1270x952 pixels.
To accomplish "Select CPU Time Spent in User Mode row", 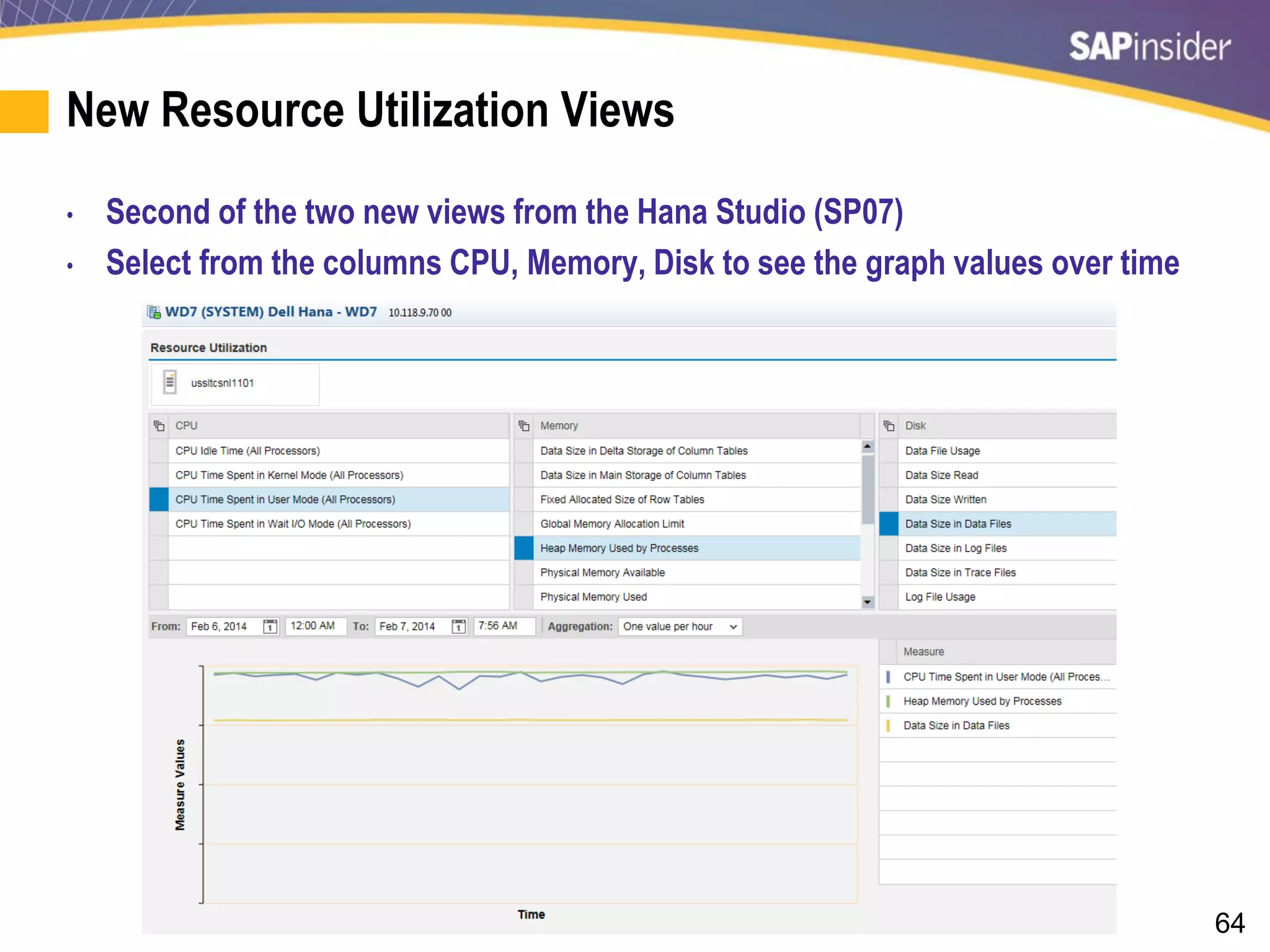I will click(x=339, y=500).
